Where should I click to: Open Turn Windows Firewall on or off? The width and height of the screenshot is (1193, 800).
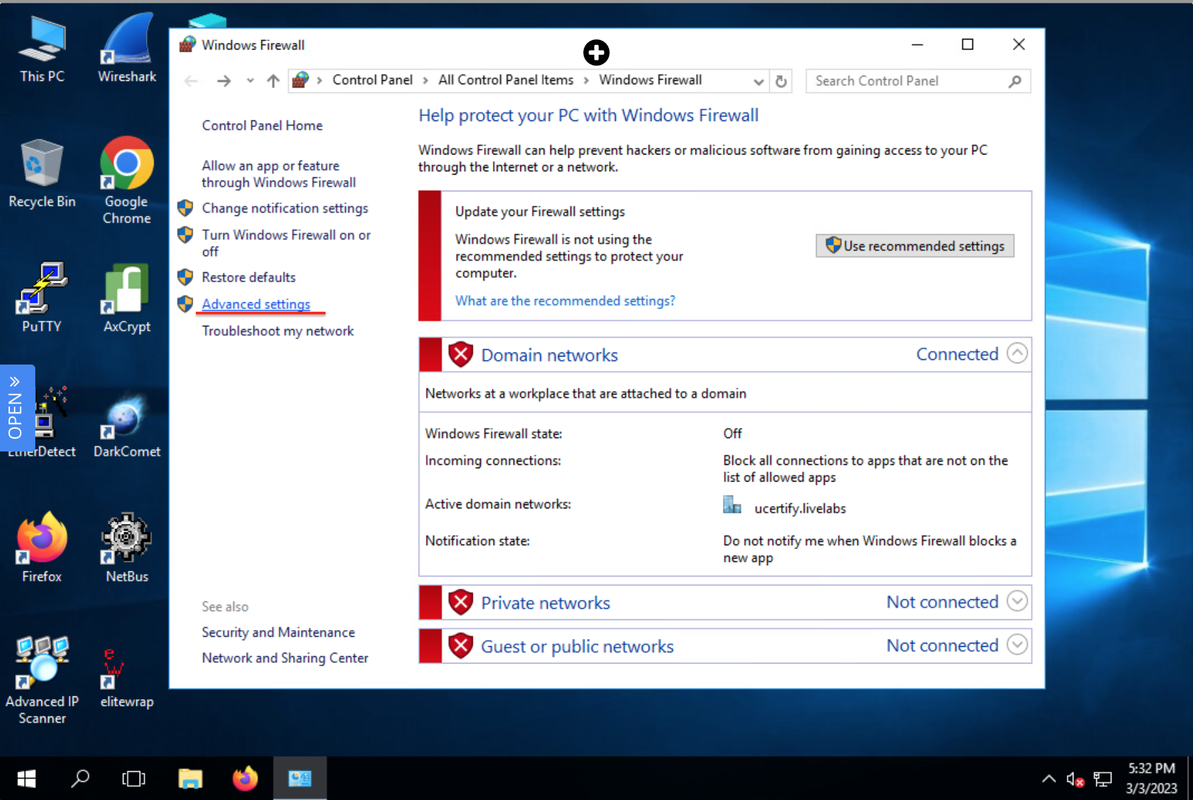286,243
